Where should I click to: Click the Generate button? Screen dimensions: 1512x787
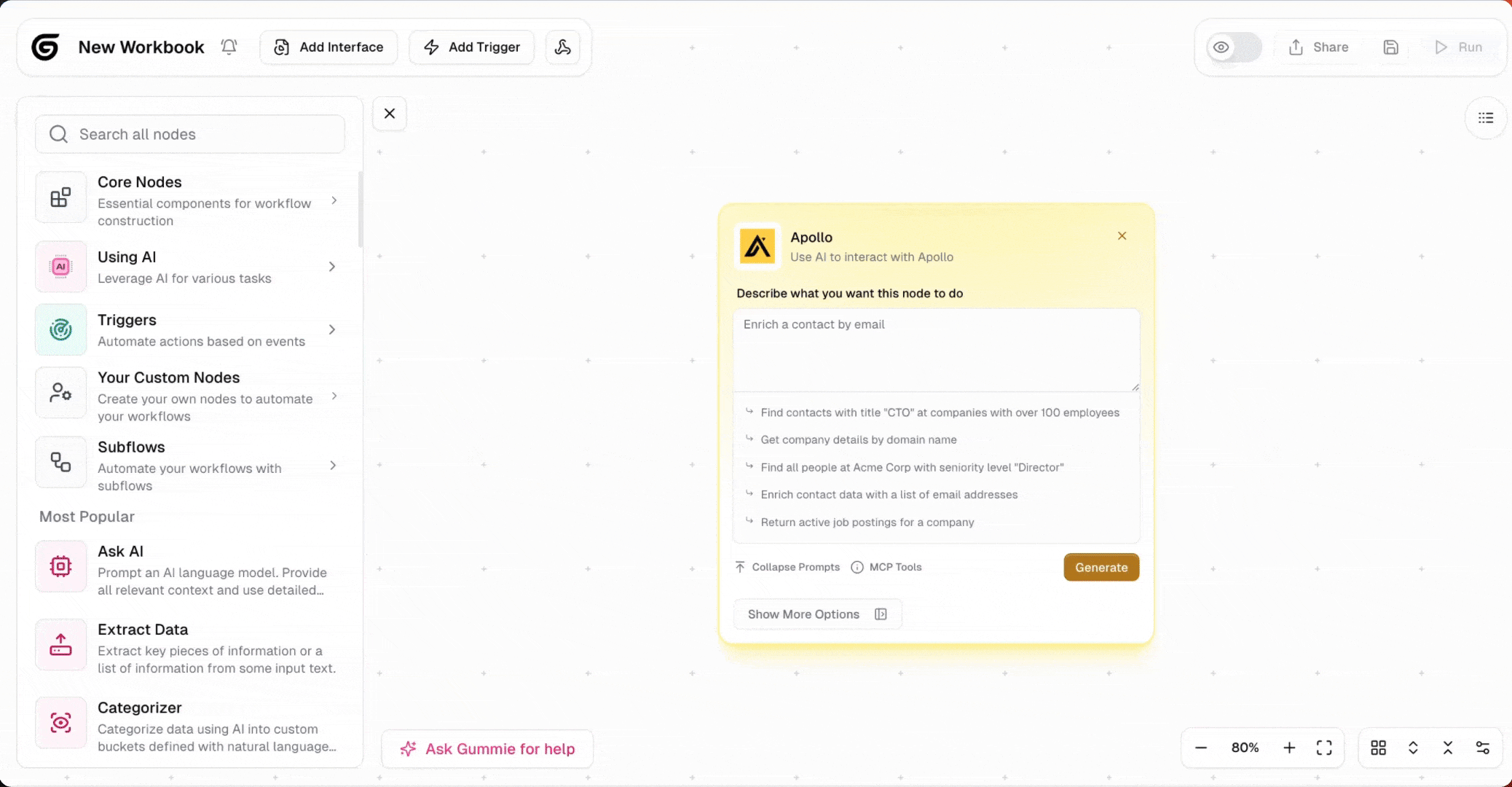click(1101, 568)
